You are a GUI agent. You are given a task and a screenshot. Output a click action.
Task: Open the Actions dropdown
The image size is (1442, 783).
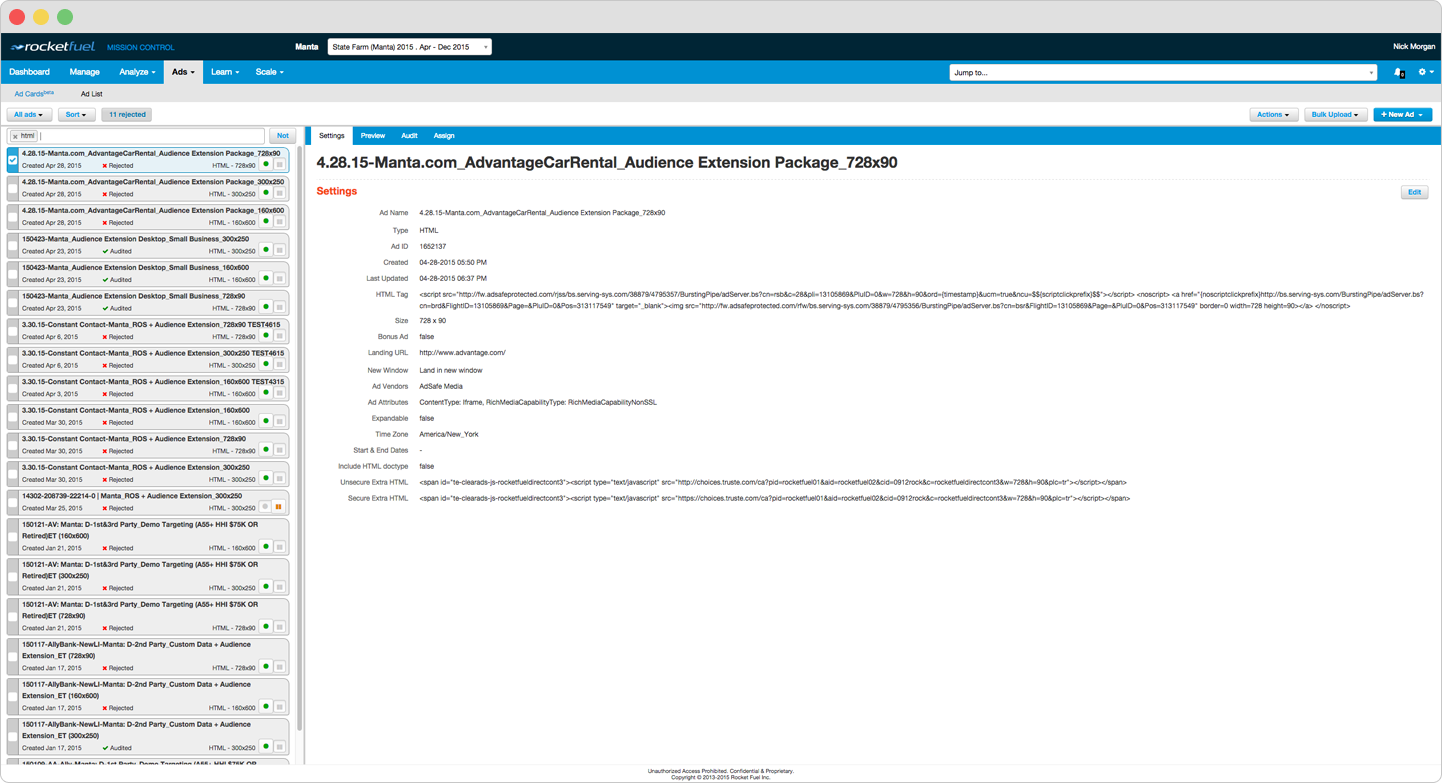(x=1273, y=115)
